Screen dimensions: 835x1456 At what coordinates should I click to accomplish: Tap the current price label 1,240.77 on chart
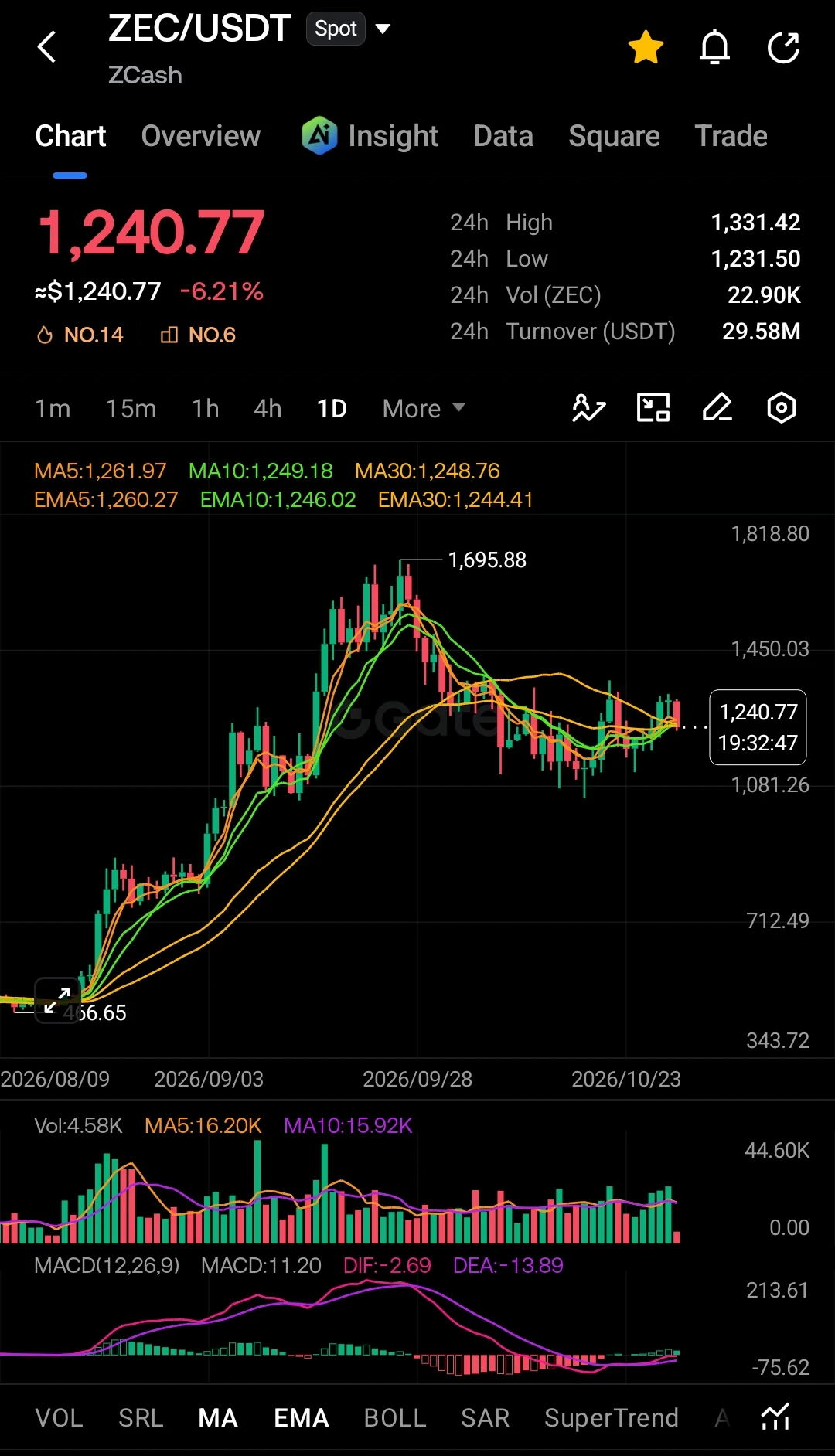tap(758, 727)
